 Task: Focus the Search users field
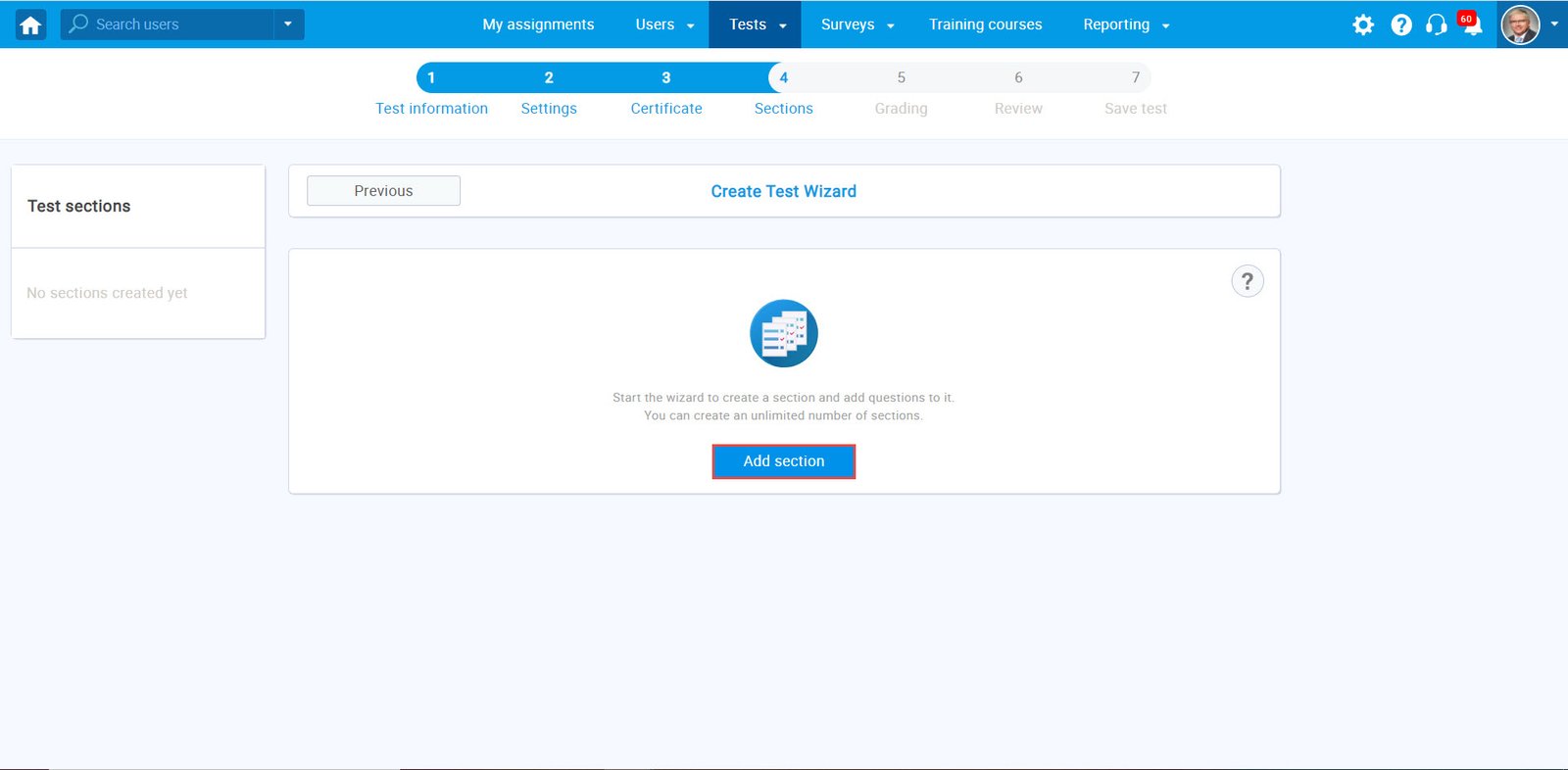pyautogui.click(x=176, y=24)
